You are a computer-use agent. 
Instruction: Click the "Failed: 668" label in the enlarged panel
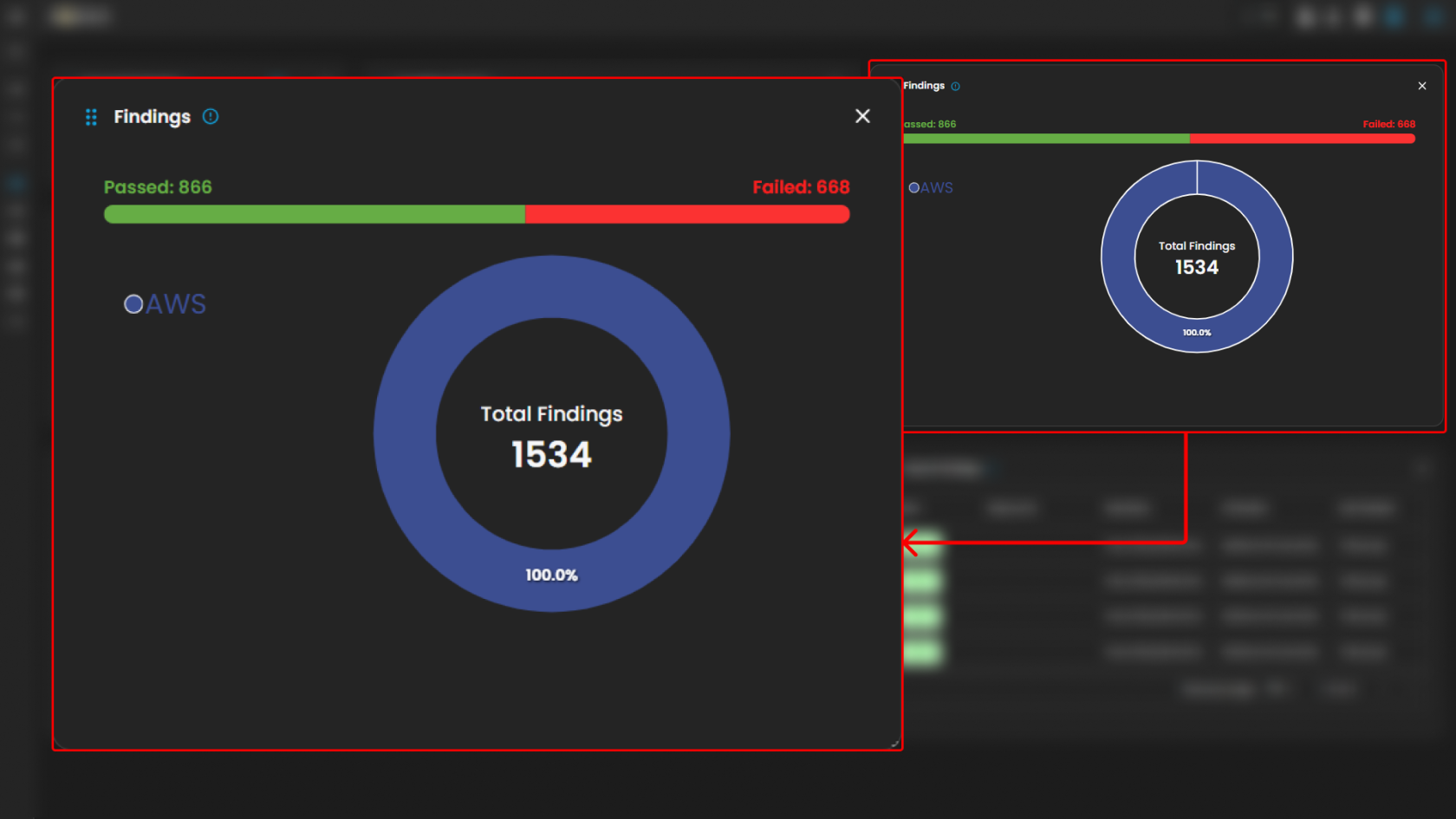(801, 187)
